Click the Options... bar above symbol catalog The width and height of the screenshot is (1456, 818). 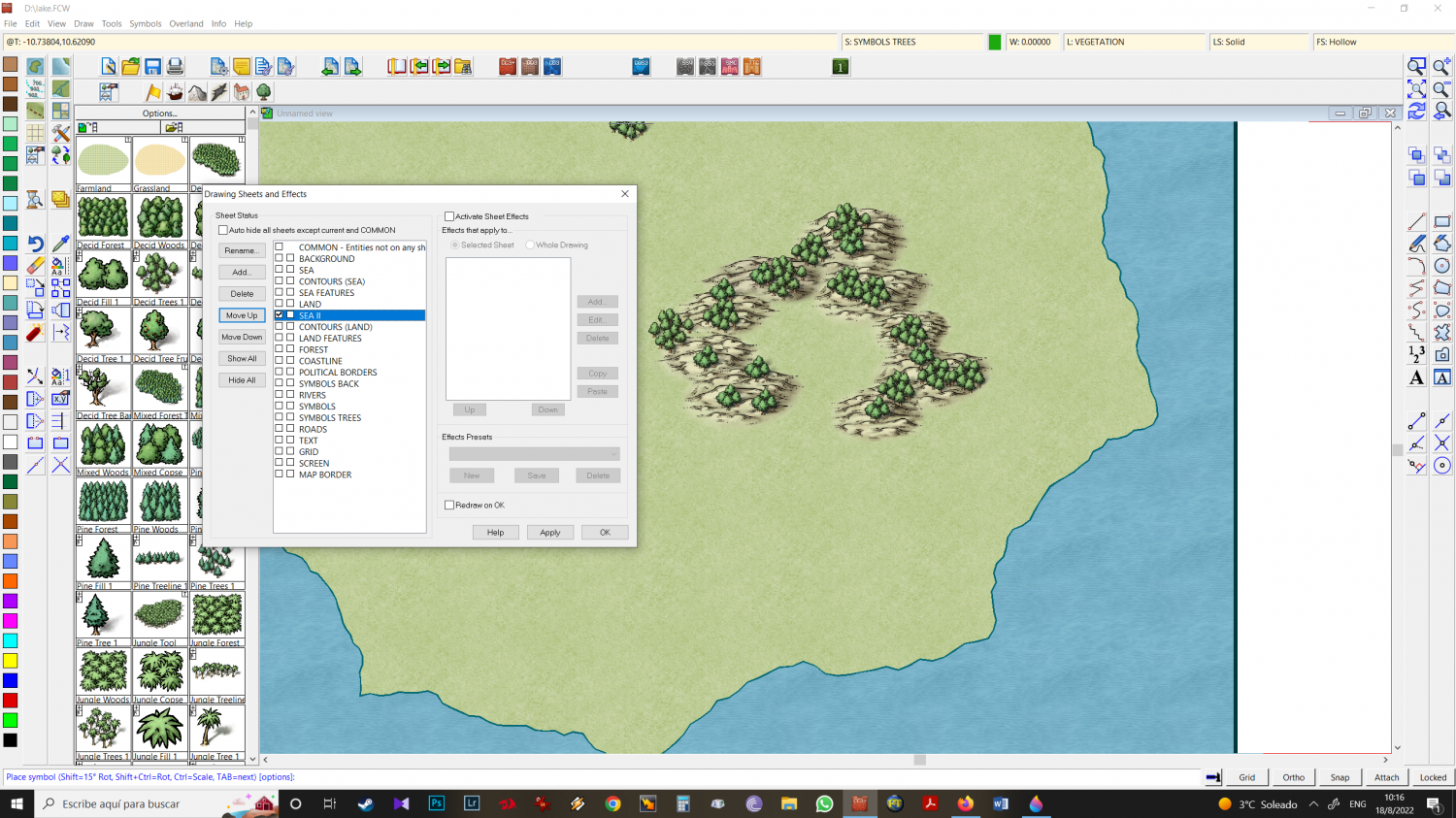[160, 113]
